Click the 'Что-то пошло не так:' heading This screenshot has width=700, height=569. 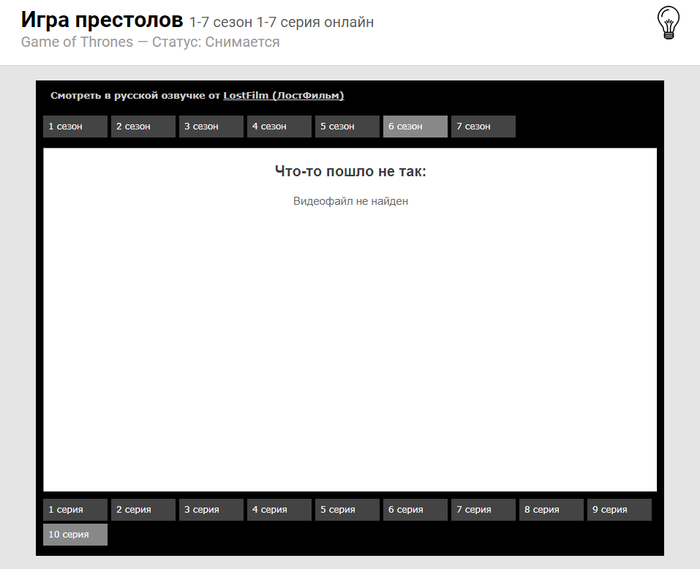(x=350, y=171)
